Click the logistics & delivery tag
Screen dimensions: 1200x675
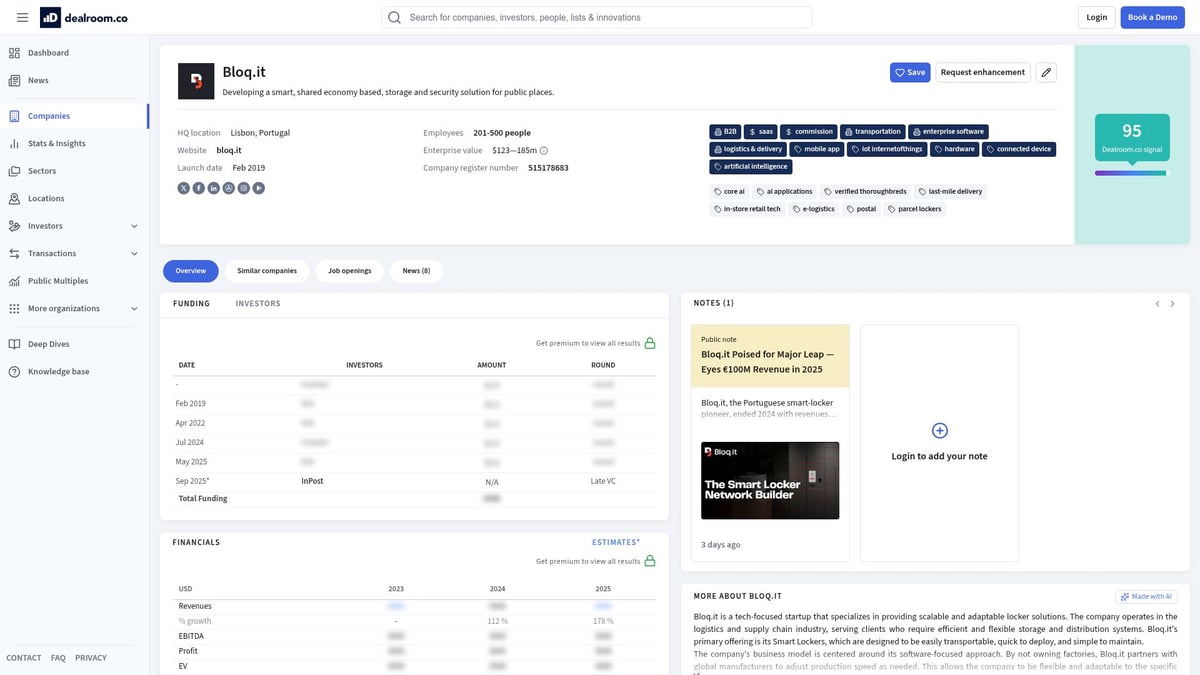pyautogui.click(x=748, y=149)
